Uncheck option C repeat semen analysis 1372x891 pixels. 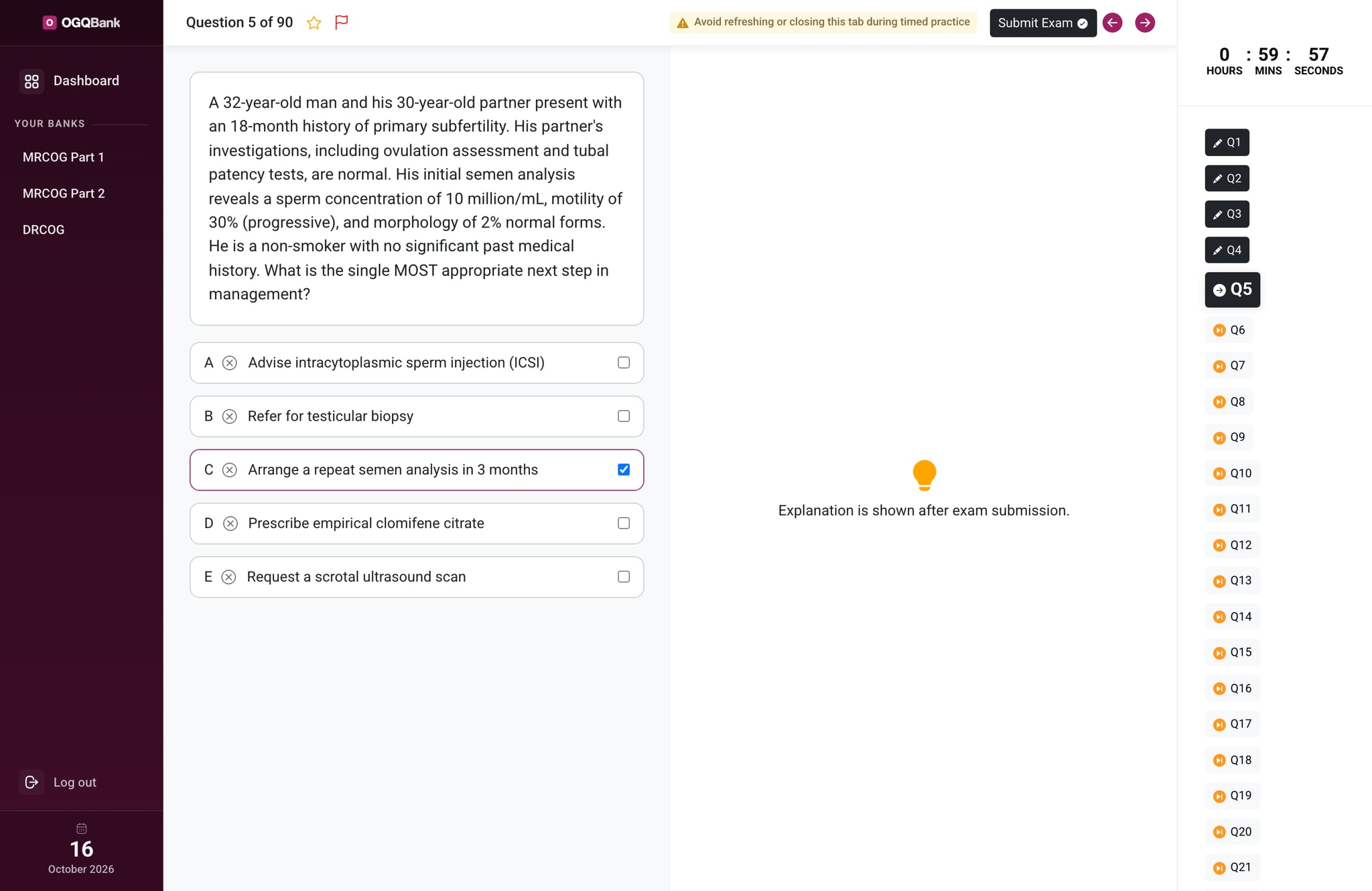pyautogui.click(x=624, y=470)
